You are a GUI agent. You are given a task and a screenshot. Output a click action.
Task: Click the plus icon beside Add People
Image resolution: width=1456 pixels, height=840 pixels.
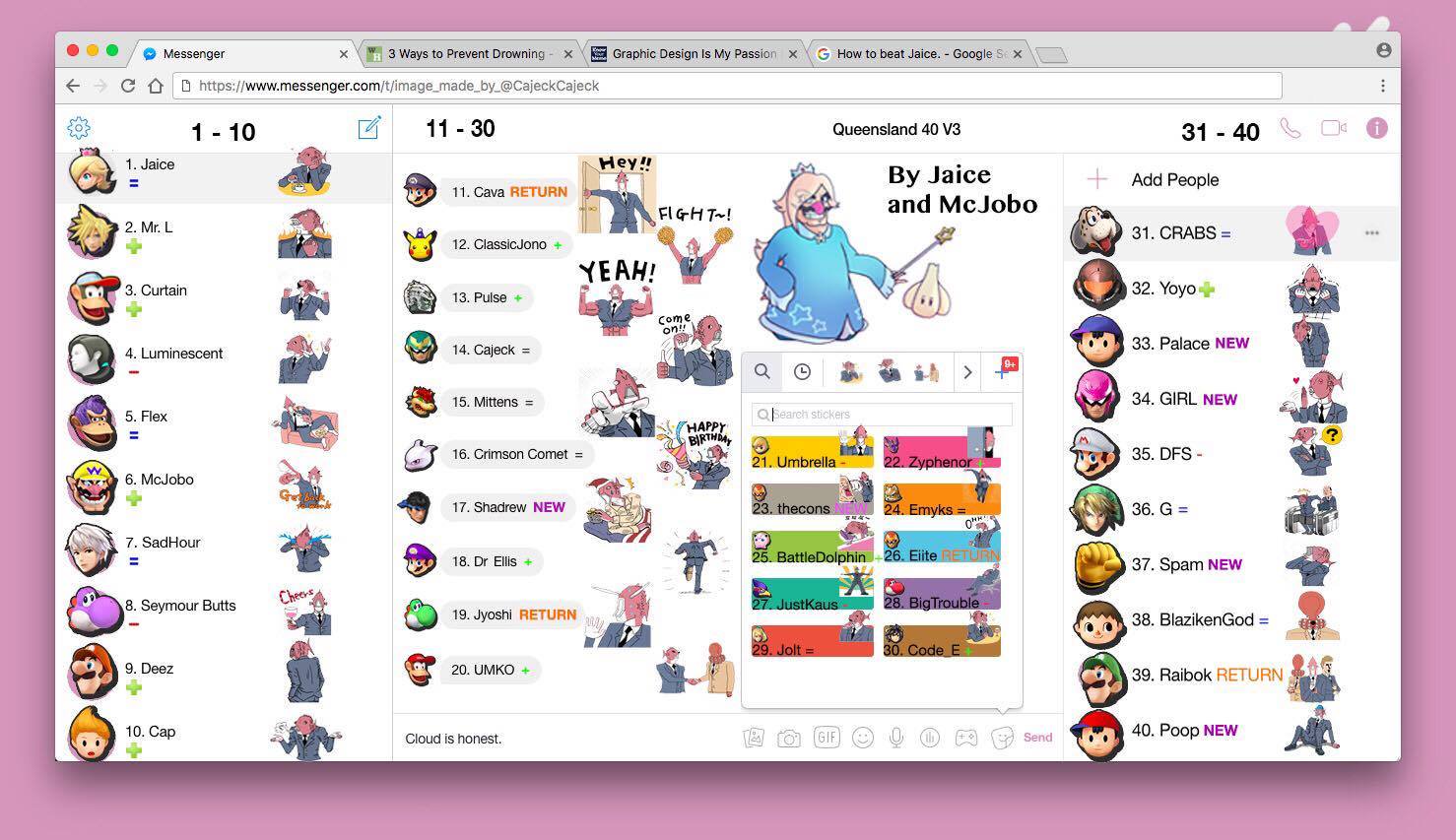click(1097, 179)
